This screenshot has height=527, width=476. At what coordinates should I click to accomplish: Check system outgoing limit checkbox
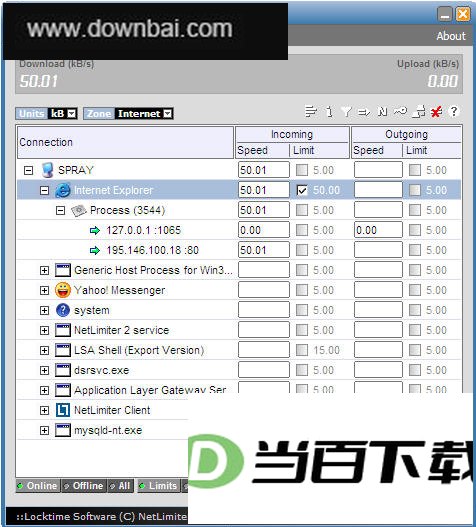click(x=415, y=310)
